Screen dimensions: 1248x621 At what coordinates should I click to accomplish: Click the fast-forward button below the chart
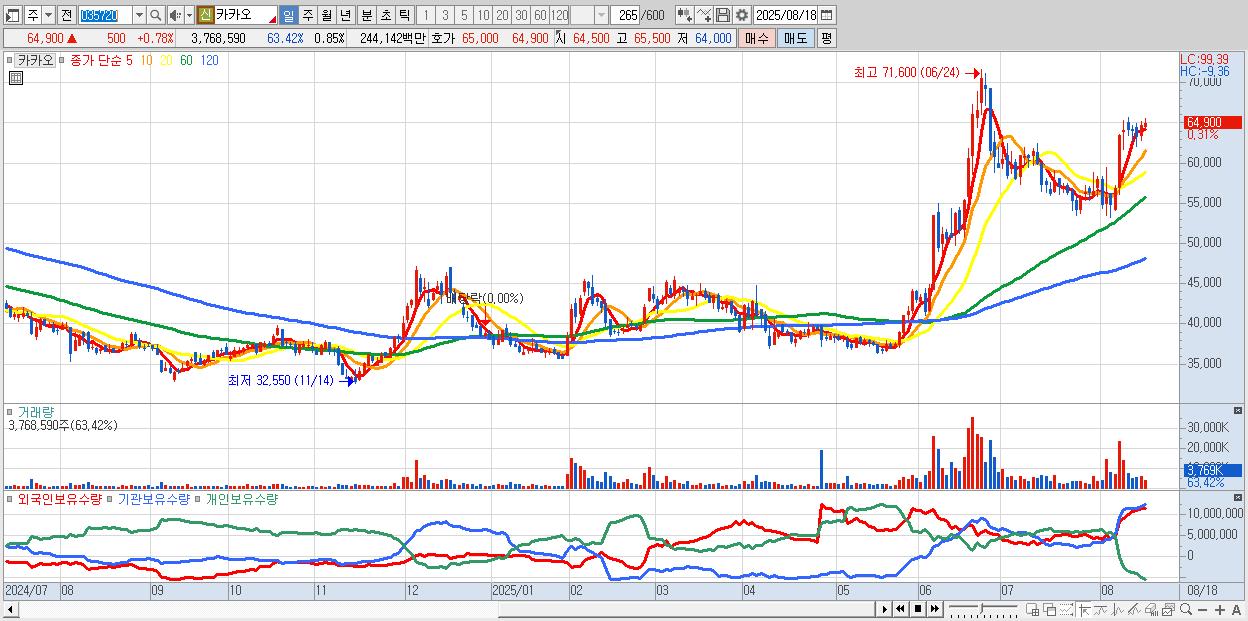tap(935, 609)
